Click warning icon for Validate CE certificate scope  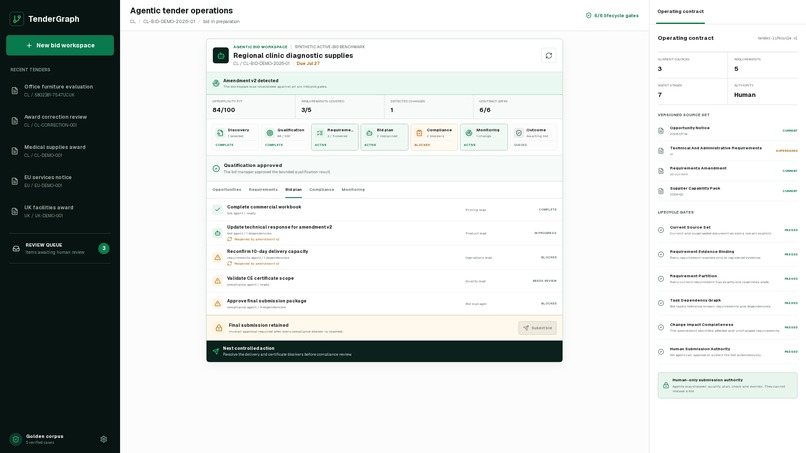pos(217,281)
